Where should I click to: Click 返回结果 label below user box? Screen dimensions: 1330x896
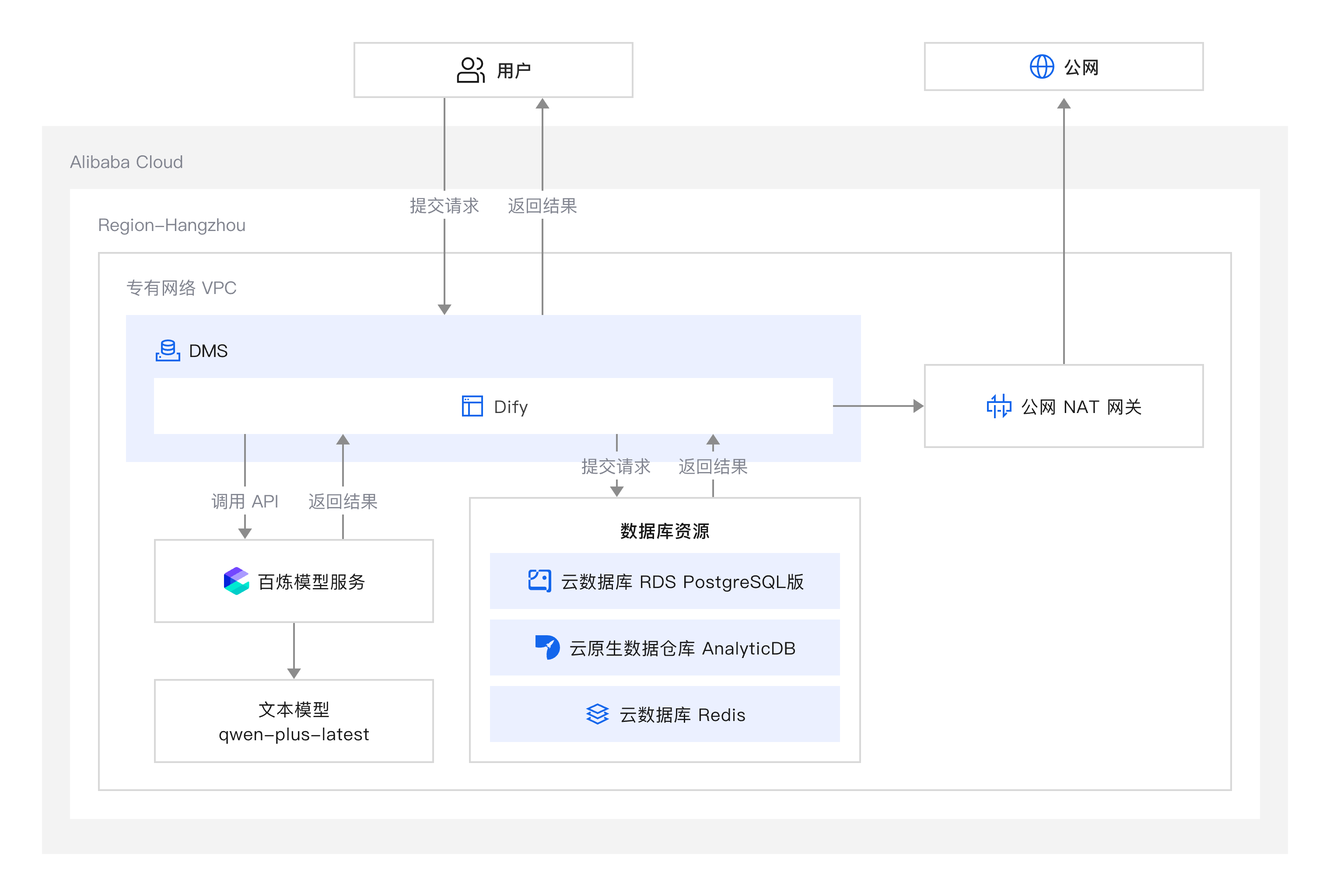542,206
